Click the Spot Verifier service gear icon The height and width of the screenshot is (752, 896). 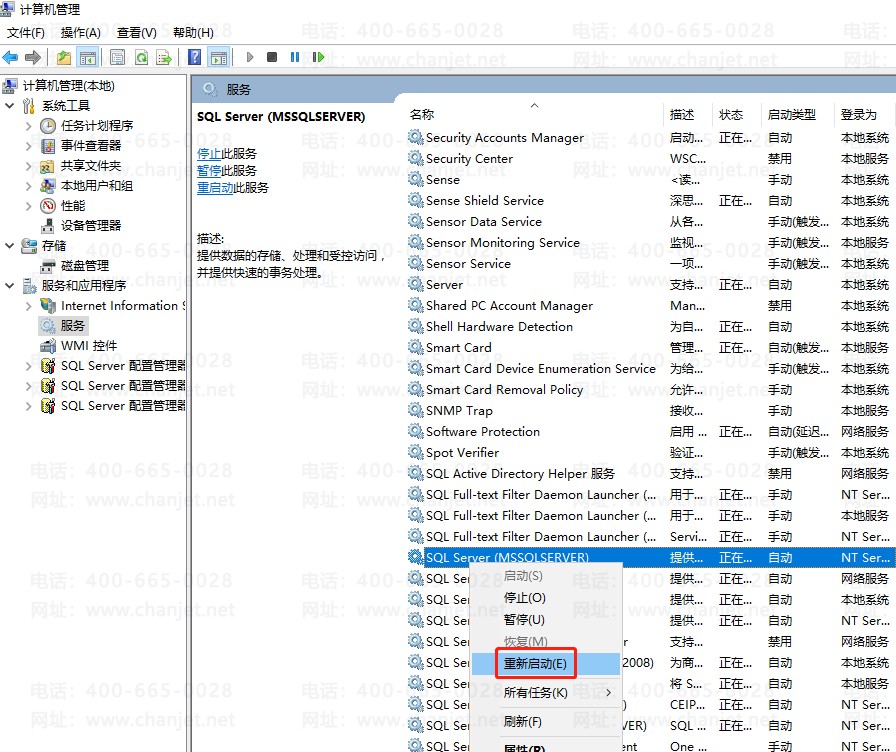(415, 452)
